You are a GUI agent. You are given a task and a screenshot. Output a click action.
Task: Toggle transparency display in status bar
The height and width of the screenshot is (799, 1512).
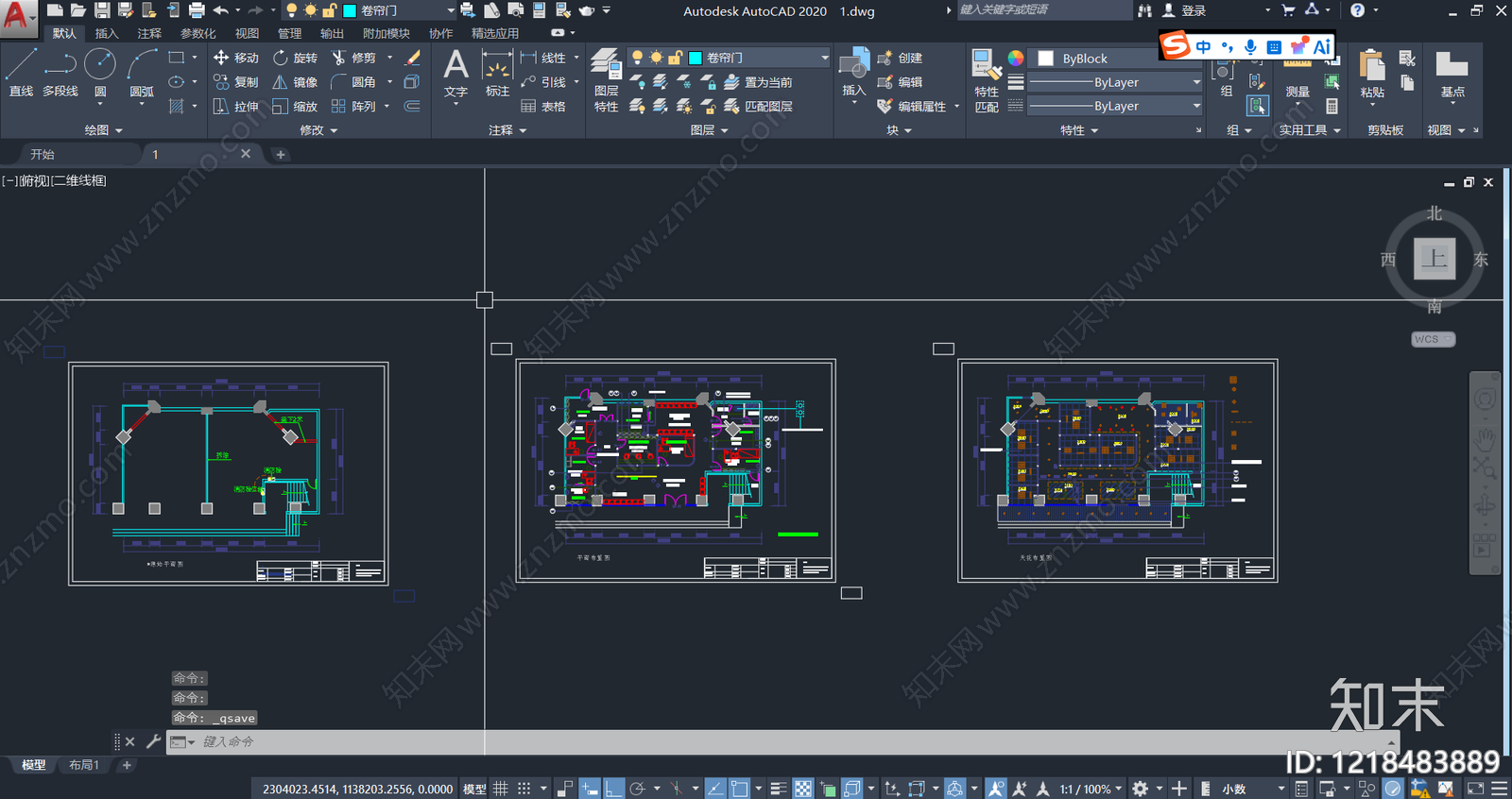(802, 789)
